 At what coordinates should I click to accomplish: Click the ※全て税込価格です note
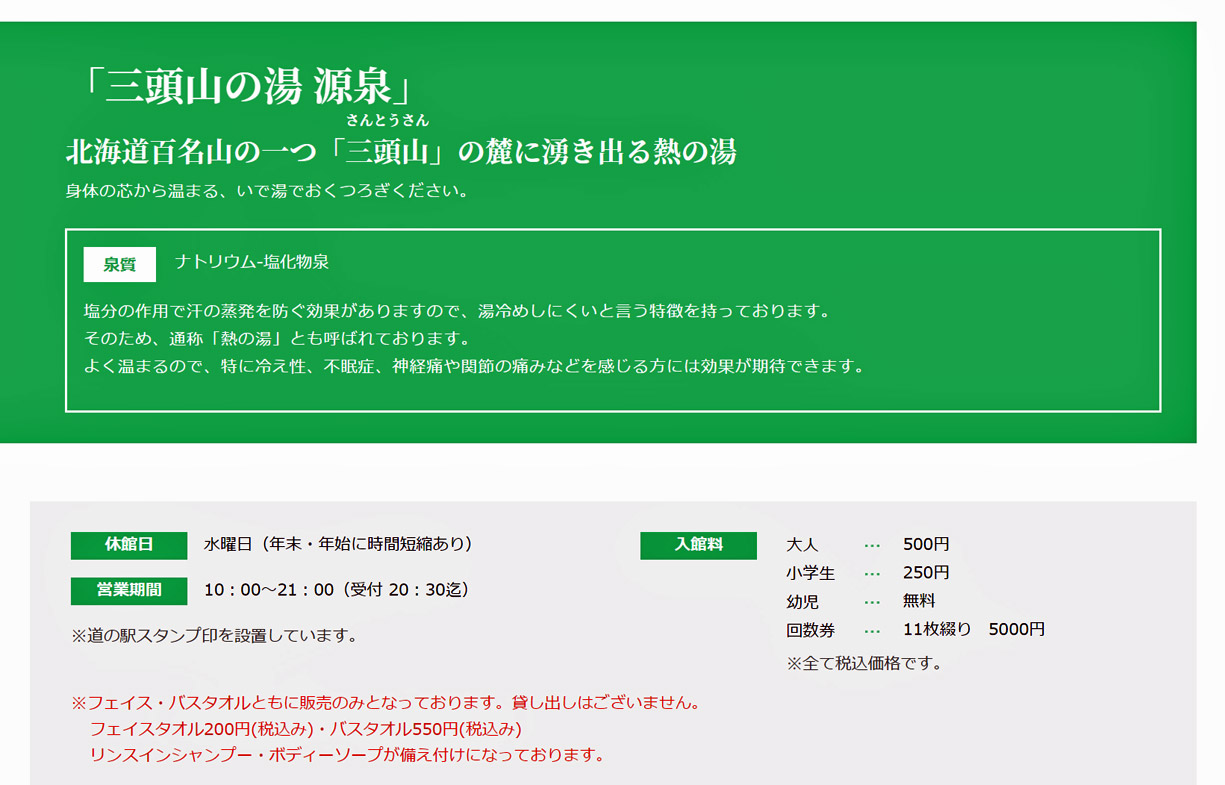pyautogui.click(x=864, y=663)
